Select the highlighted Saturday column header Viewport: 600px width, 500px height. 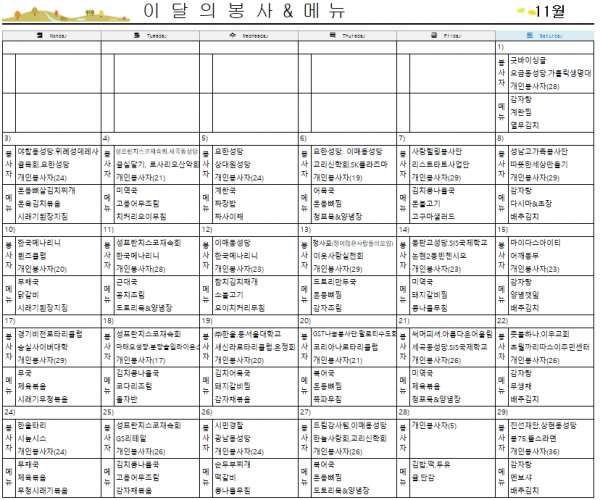(x=544, y=36)
